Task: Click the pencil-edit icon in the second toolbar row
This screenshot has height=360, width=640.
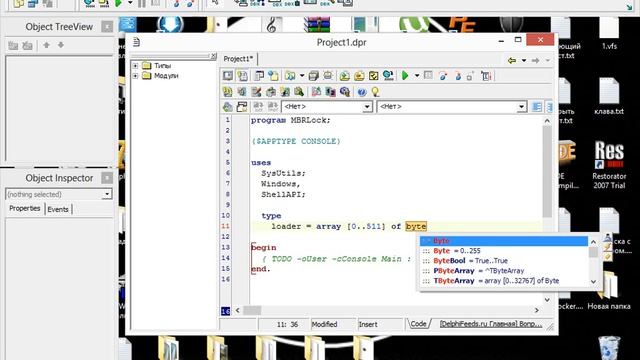Action: (256, 92)
